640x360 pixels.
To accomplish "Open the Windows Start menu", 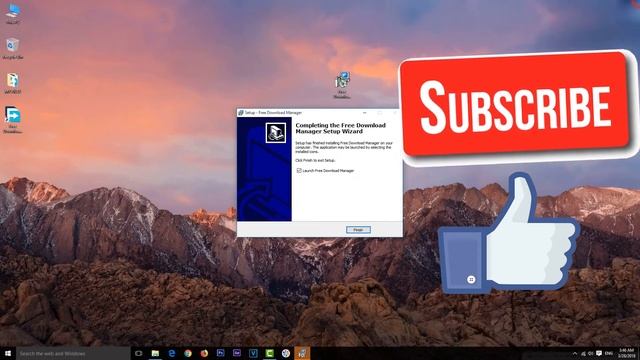I will tap(8, 353).
